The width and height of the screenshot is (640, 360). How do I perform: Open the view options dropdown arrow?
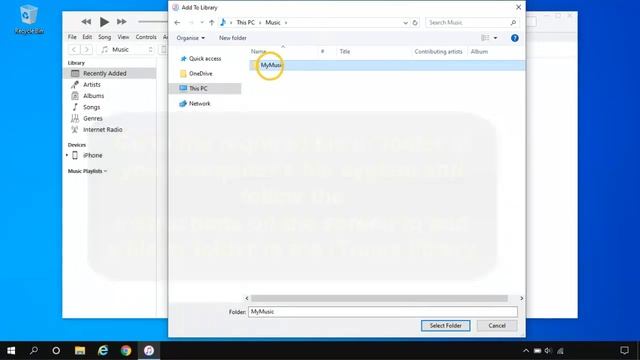[496, 38]
